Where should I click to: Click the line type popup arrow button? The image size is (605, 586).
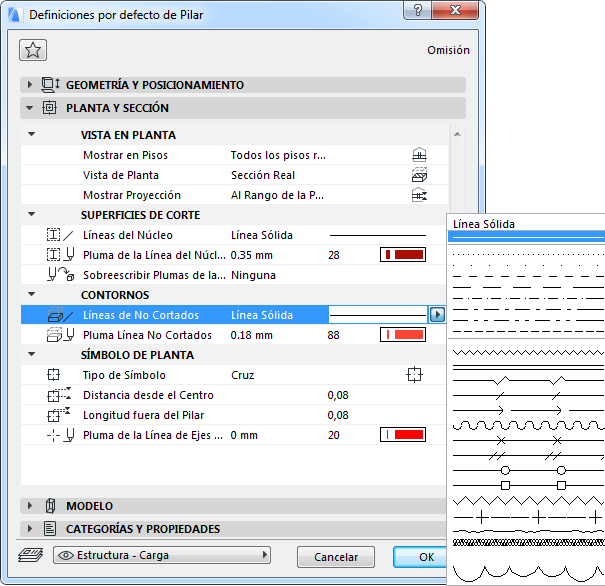pos(437,315)
